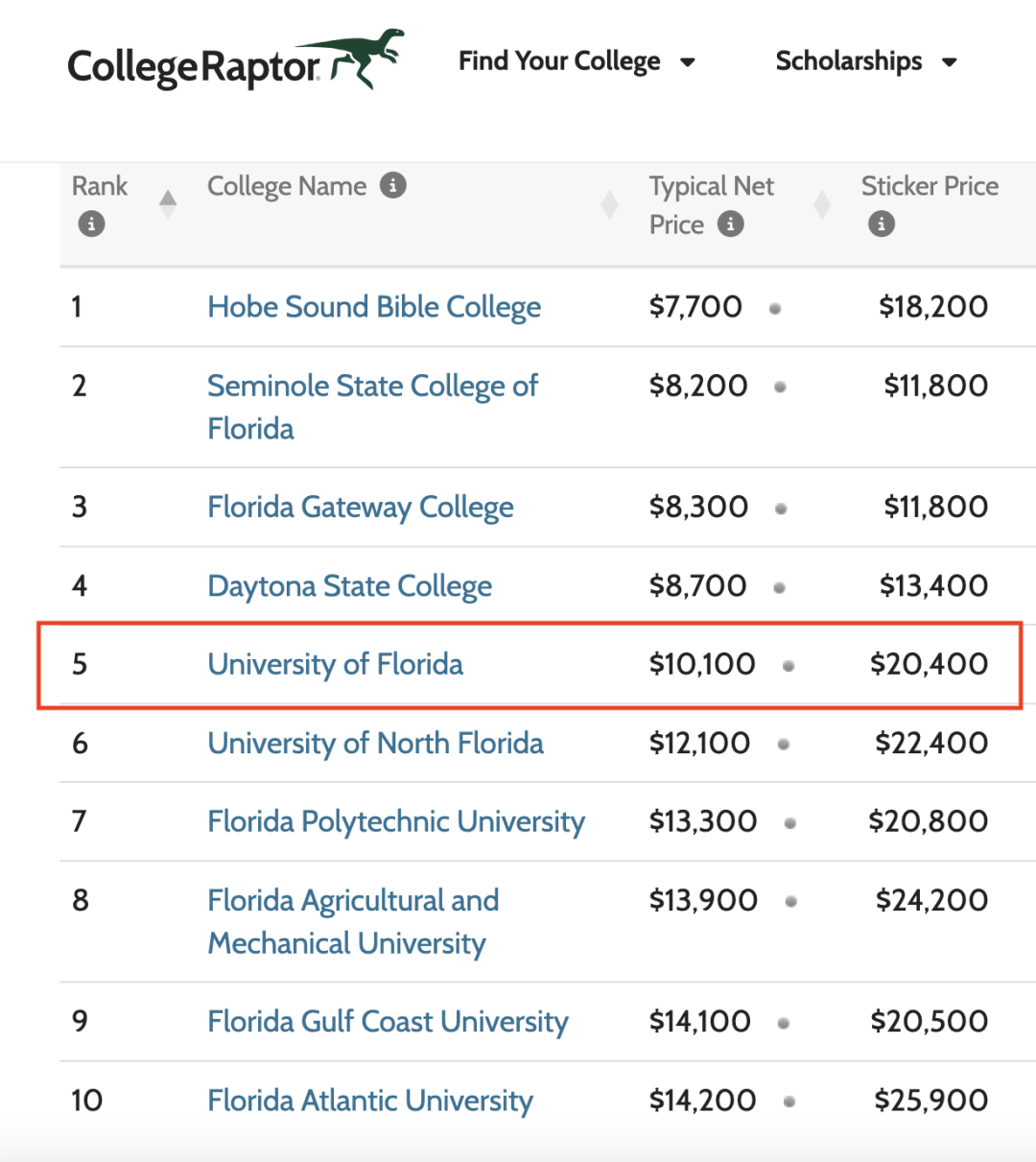Screen dimensions: 1036x1162
Task: Select Florida Gulf Coast University link
Action: (388, 1022)
